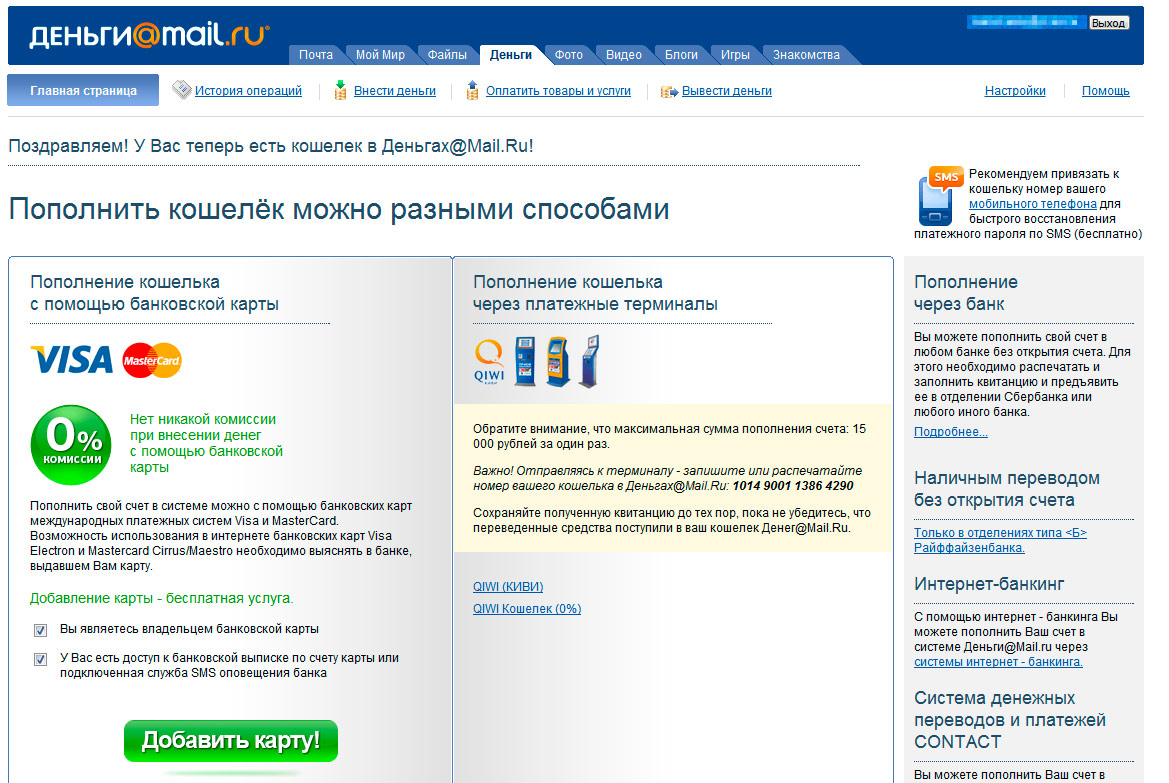Go to the Фото tab

569,54
